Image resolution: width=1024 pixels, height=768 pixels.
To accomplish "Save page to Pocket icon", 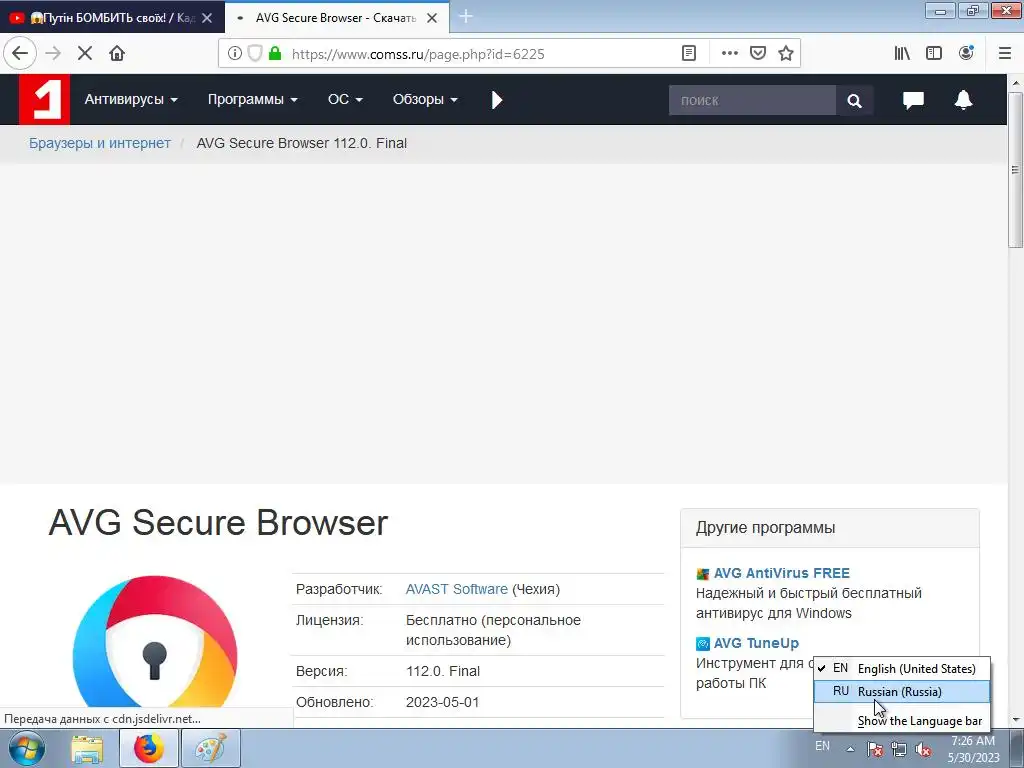I will pyautogui.click(x=758, y=54).
